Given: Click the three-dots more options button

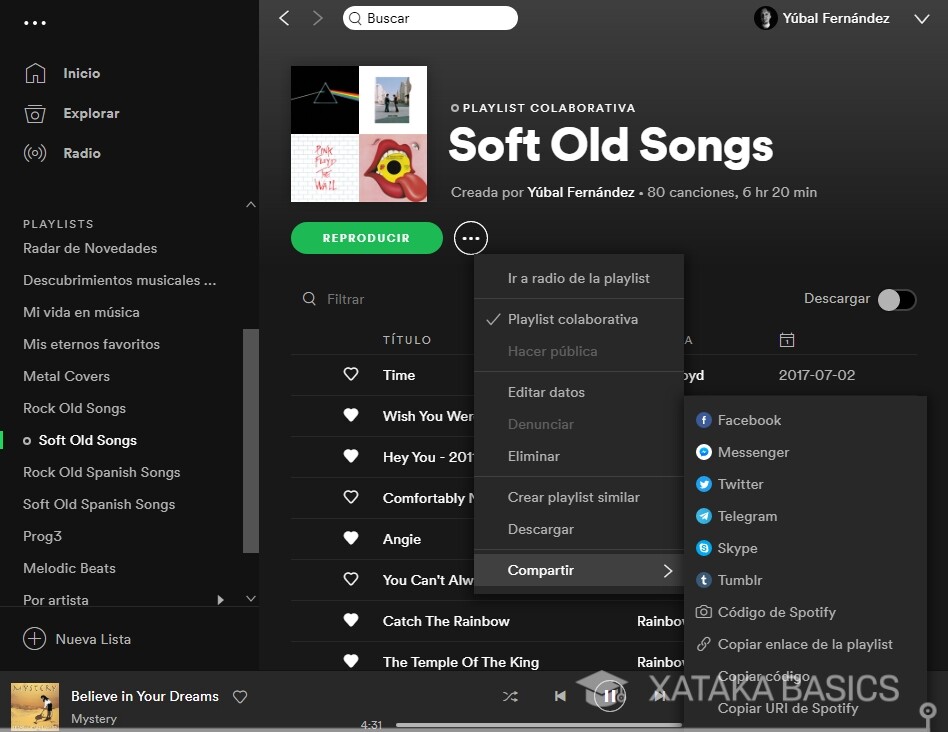Looking at the screenshot, I should coord(471,238).
